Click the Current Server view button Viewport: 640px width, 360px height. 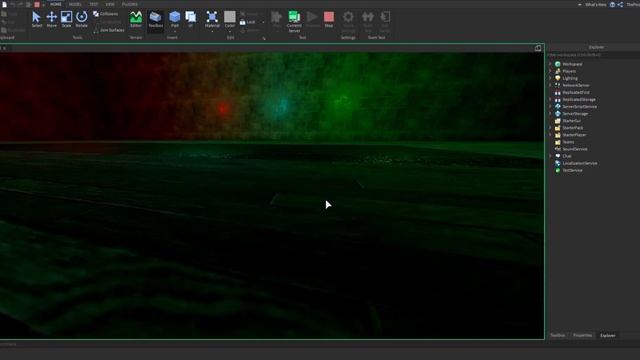(x=294, y=22)
